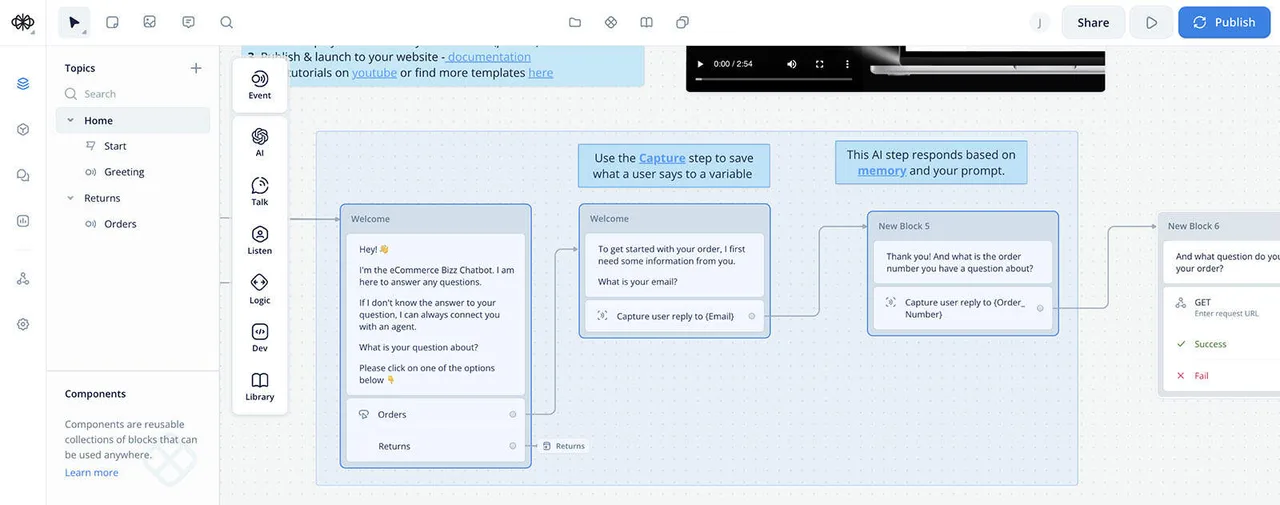1280x505 pixels.
Task: Open the Event step menu
Action: click(x=260, y=85)
